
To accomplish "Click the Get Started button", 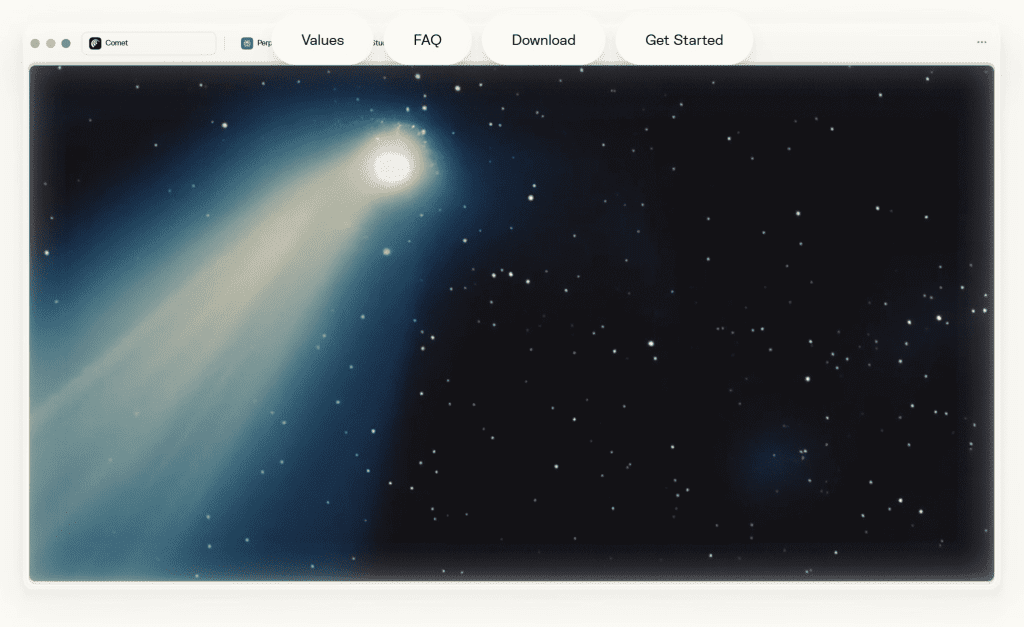I will pos(684,40).
